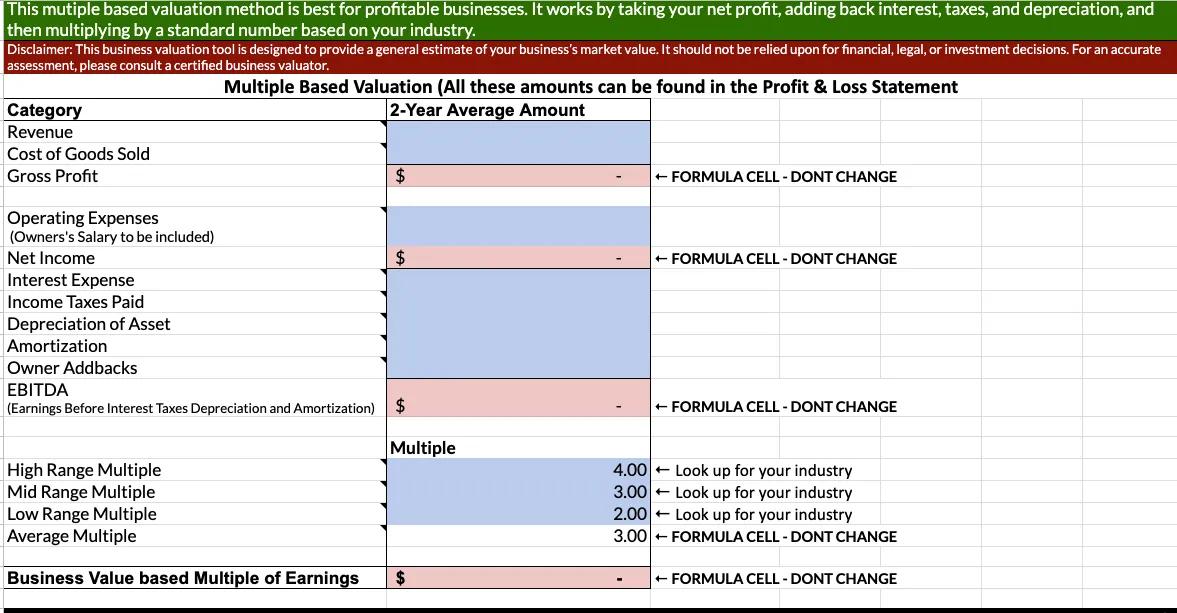Select the Depreciation of Asset amount cell
This screenshot has height=613, width=1177.
pos(518,324)
